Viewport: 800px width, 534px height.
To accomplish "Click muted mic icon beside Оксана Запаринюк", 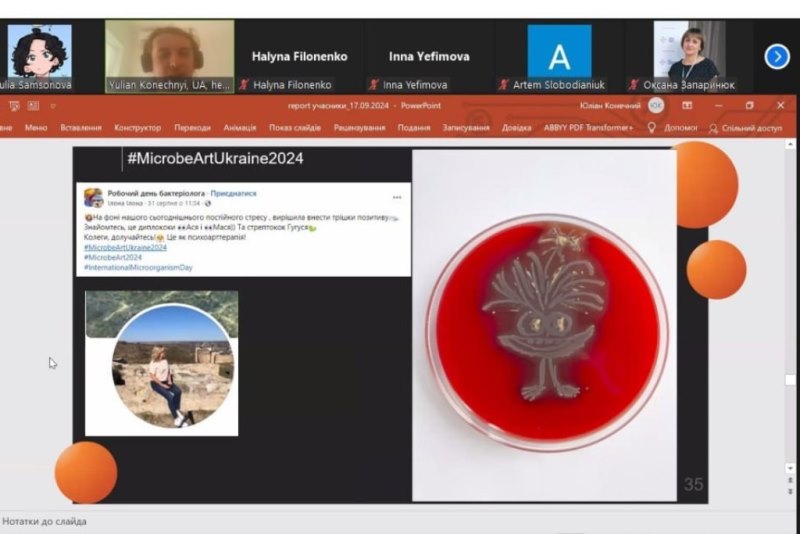I will pyautogui.click(x=634, y=85).
